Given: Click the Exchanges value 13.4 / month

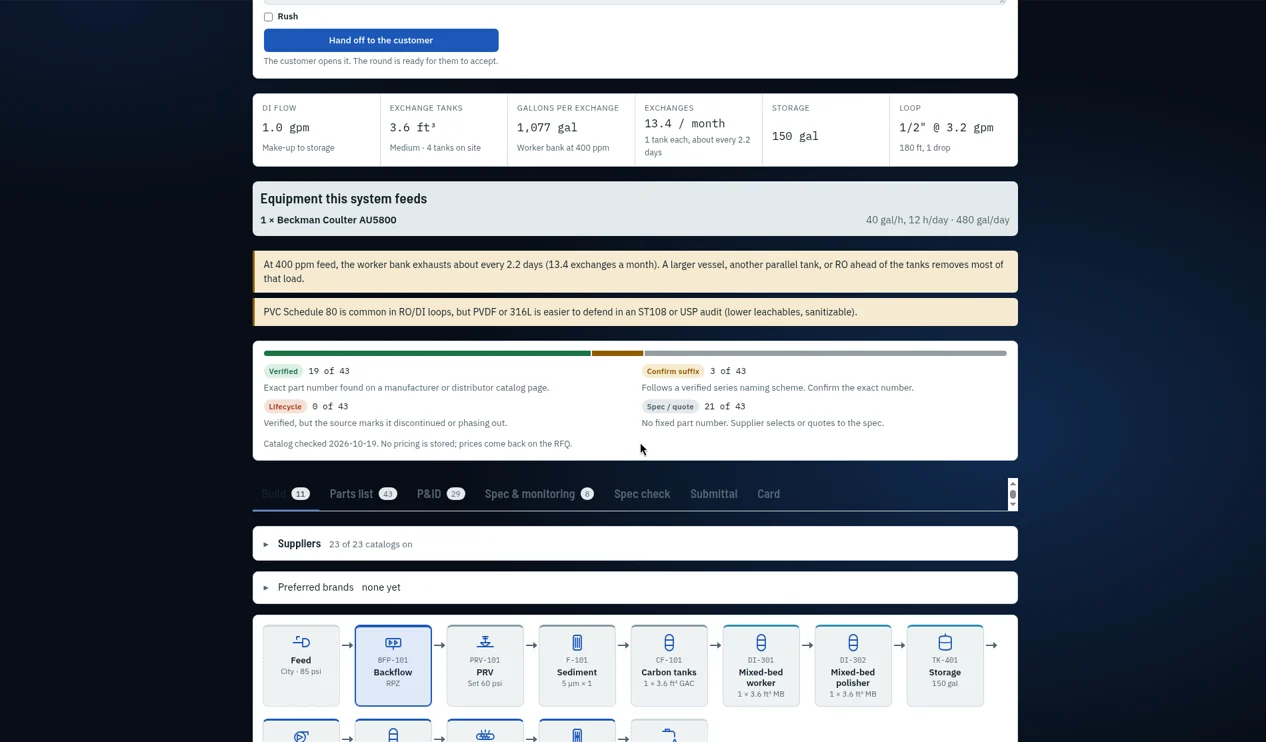Looking at the screenshot, I should (685, 124).
